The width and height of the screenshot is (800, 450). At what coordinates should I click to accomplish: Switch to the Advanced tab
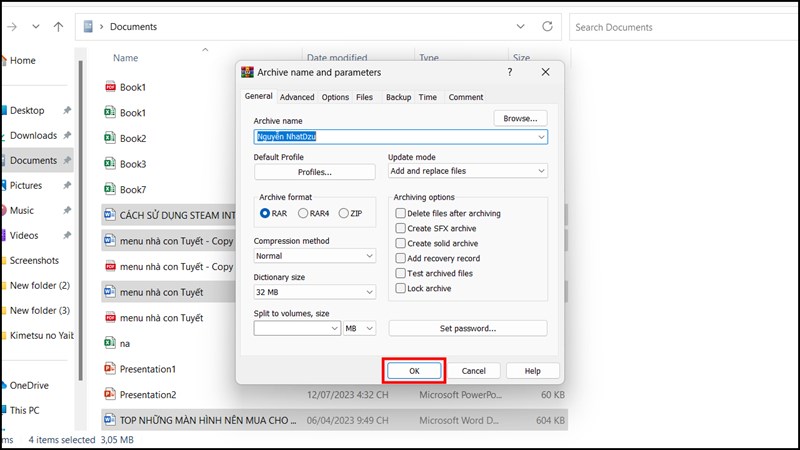pyautogui.click(x=297, y=97)
